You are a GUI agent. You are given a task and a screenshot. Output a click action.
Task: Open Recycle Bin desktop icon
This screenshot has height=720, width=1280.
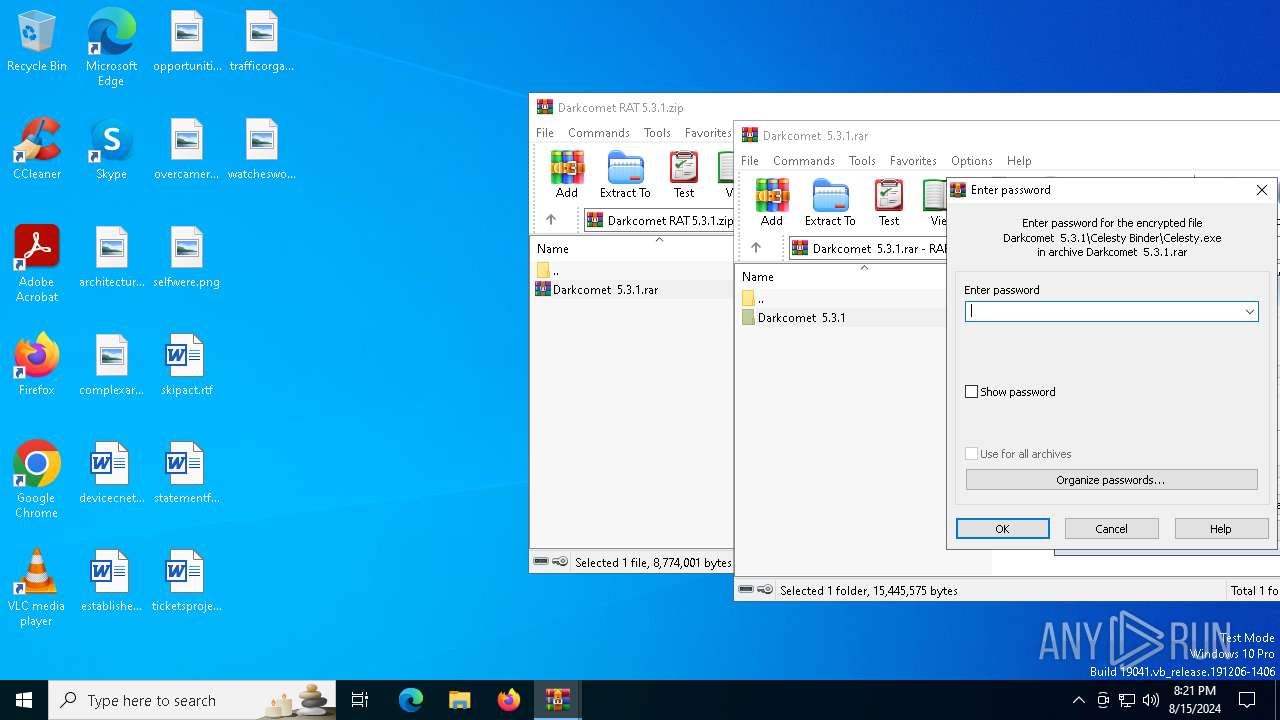[37, 42]
